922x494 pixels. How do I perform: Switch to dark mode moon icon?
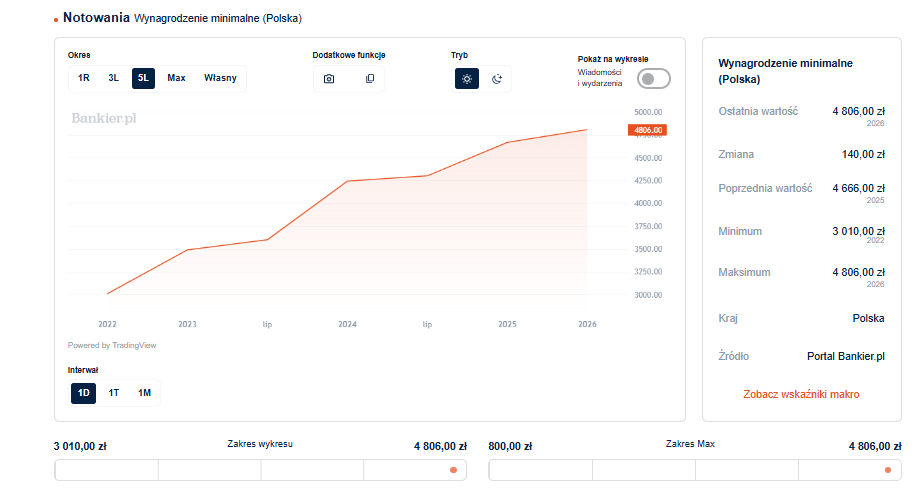click(x=497, y=79)
